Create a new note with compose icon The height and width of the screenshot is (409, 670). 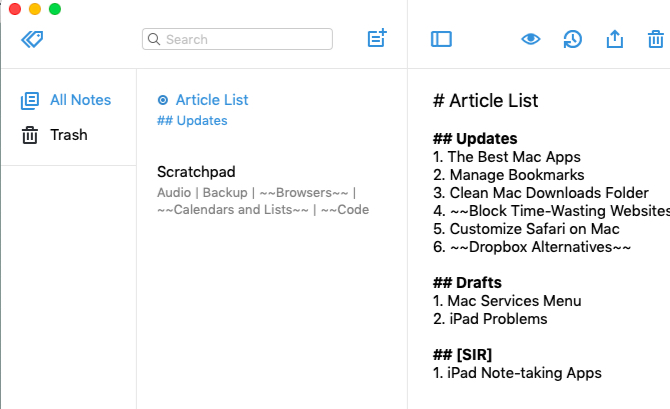tap(377, 39)
